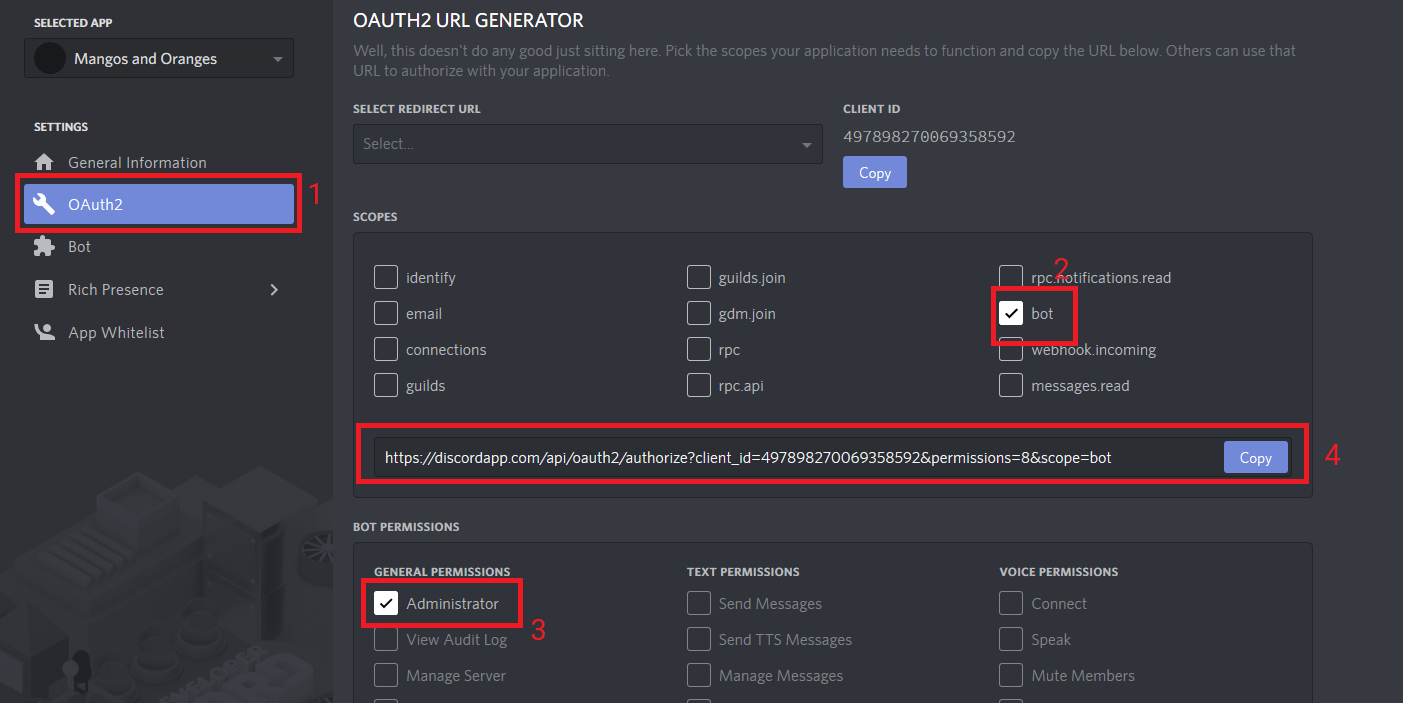1403x703 pixels.
Task: Open Rich Presence settings
Action: (116, 289)
